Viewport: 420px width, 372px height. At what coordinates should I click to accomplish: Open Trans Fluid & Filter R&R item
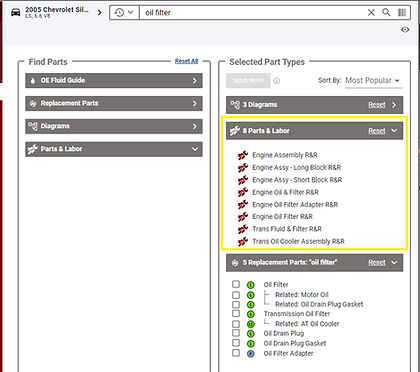point(287,229)
